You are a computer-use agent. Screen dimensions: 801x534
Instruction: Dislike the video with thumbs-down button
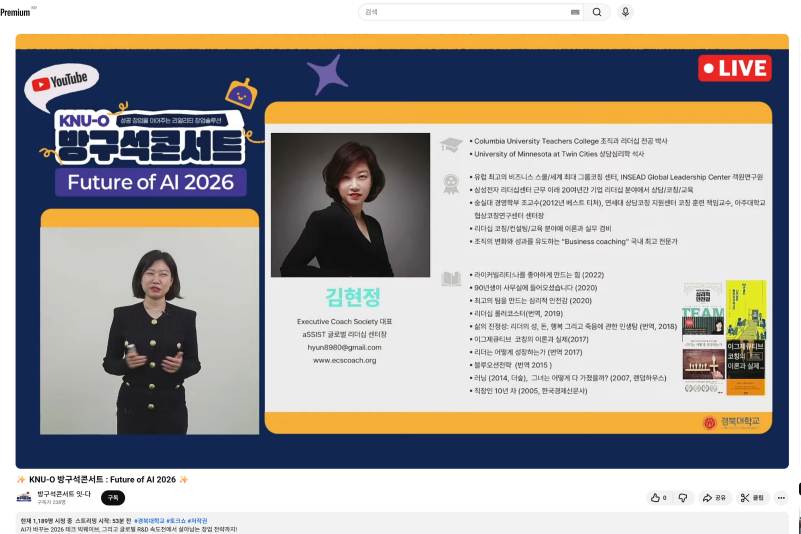682,498
